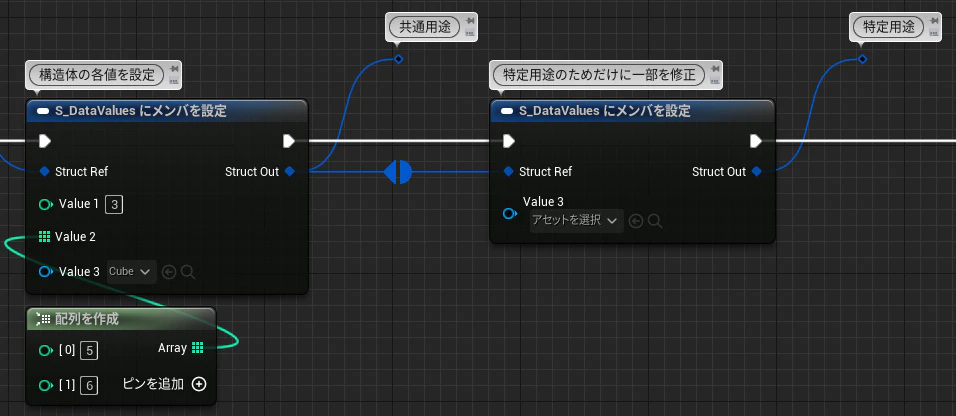Screen dimensions: 956x416
Task: Click the exec output pin on first S_DataValues node
Action: tap(289, 141)
